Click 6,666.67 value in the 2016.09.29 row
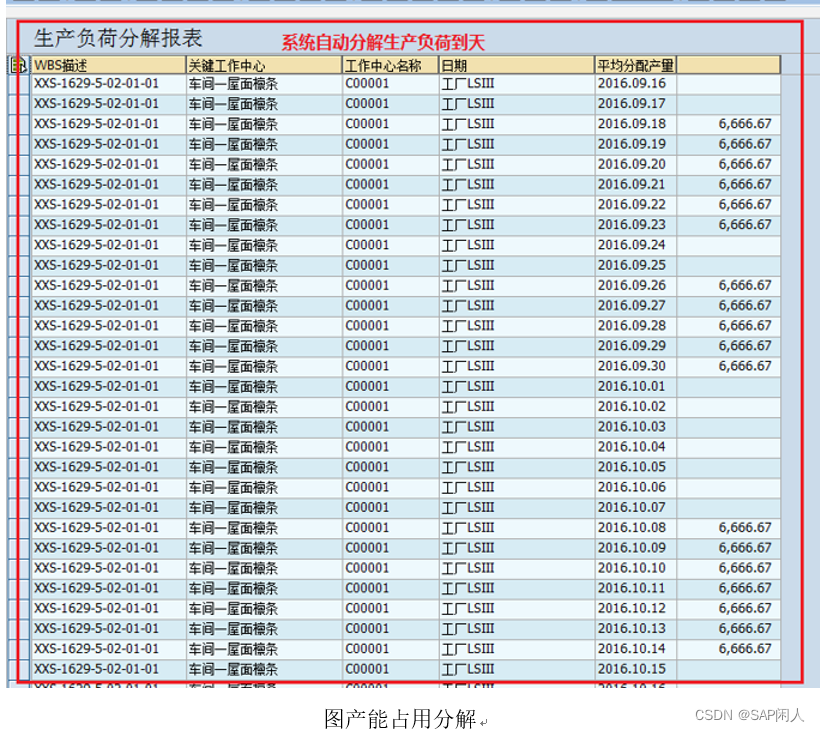820x732 pixels. click(x=745, y=346)
